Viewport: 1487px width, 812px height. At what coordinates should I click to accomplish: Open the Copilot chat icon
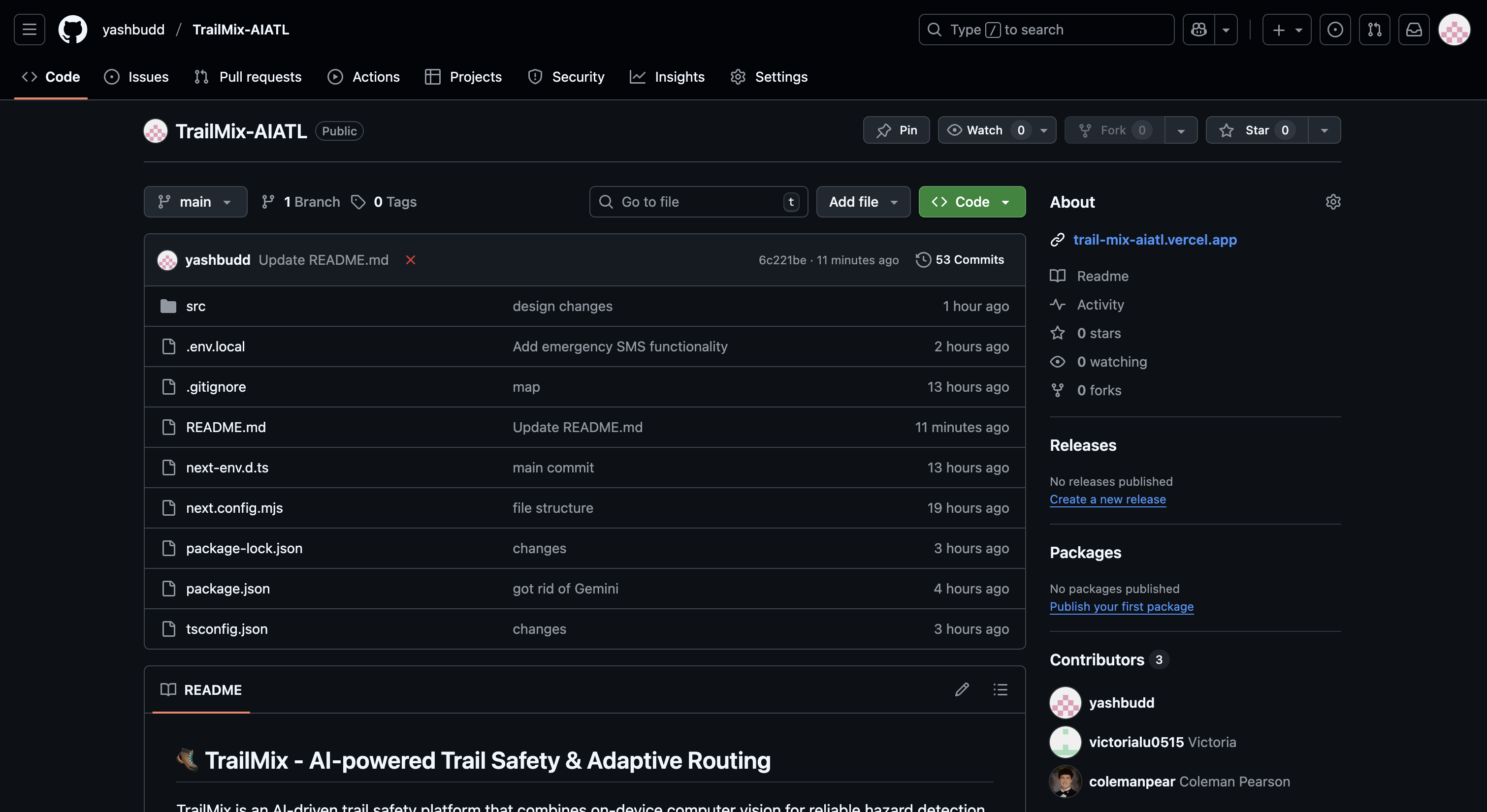tap(1198, 30)
